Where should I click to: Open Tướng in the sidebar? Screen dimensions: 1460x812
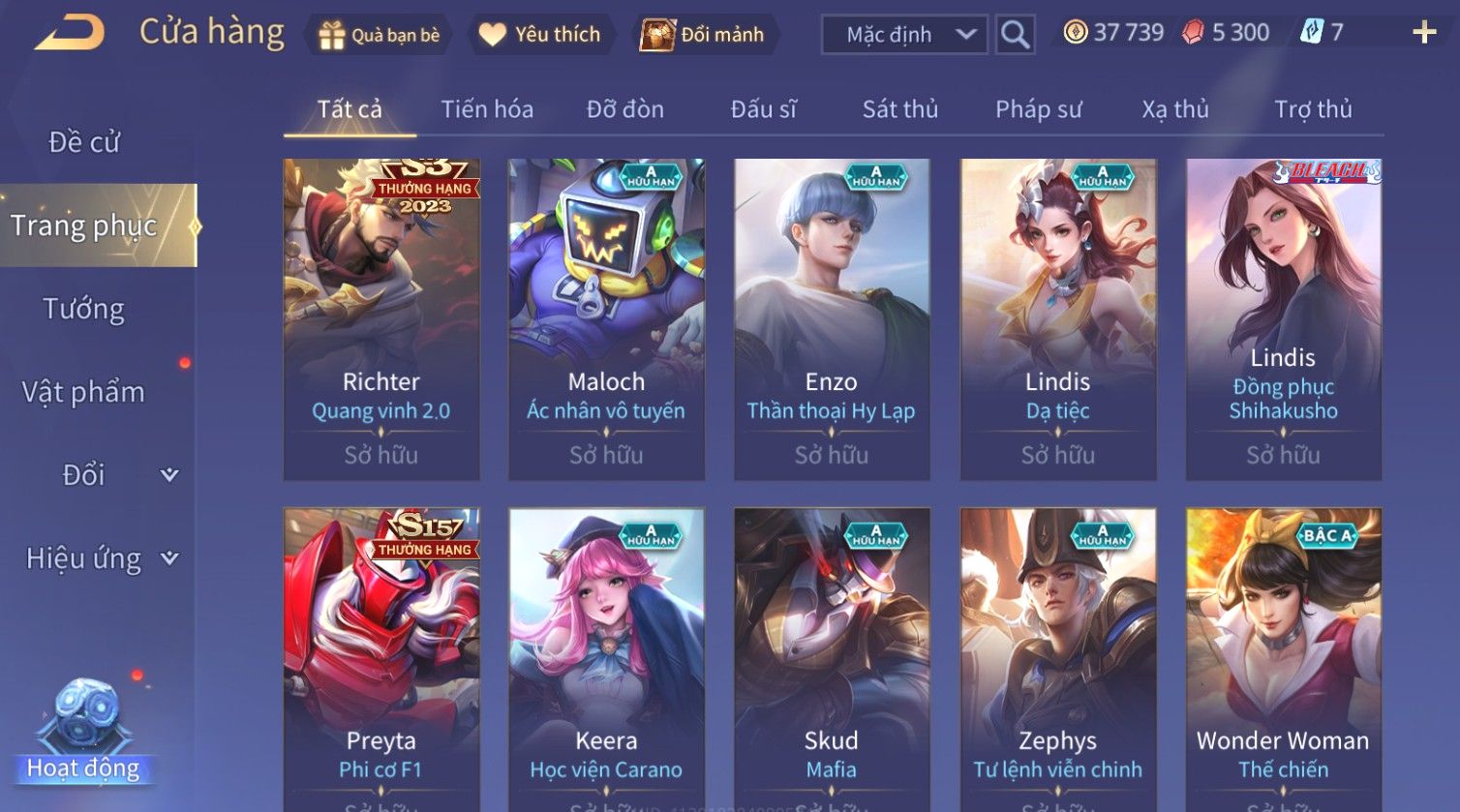pyautogui.click(x=84, y=309)
